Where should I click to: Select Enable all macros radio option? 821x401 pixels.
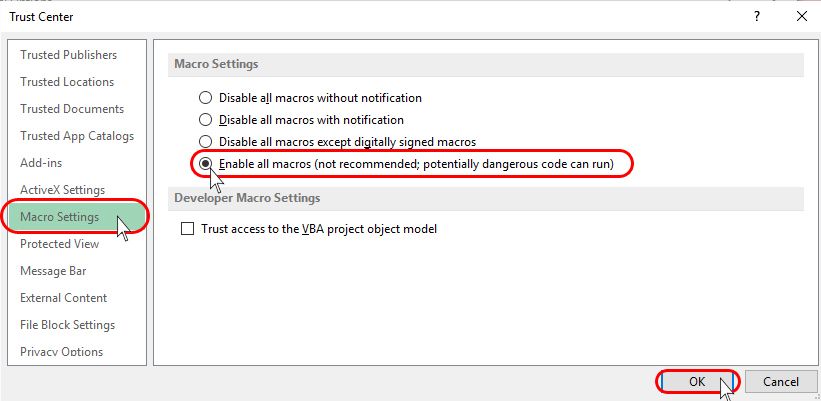tap(206, 163)
